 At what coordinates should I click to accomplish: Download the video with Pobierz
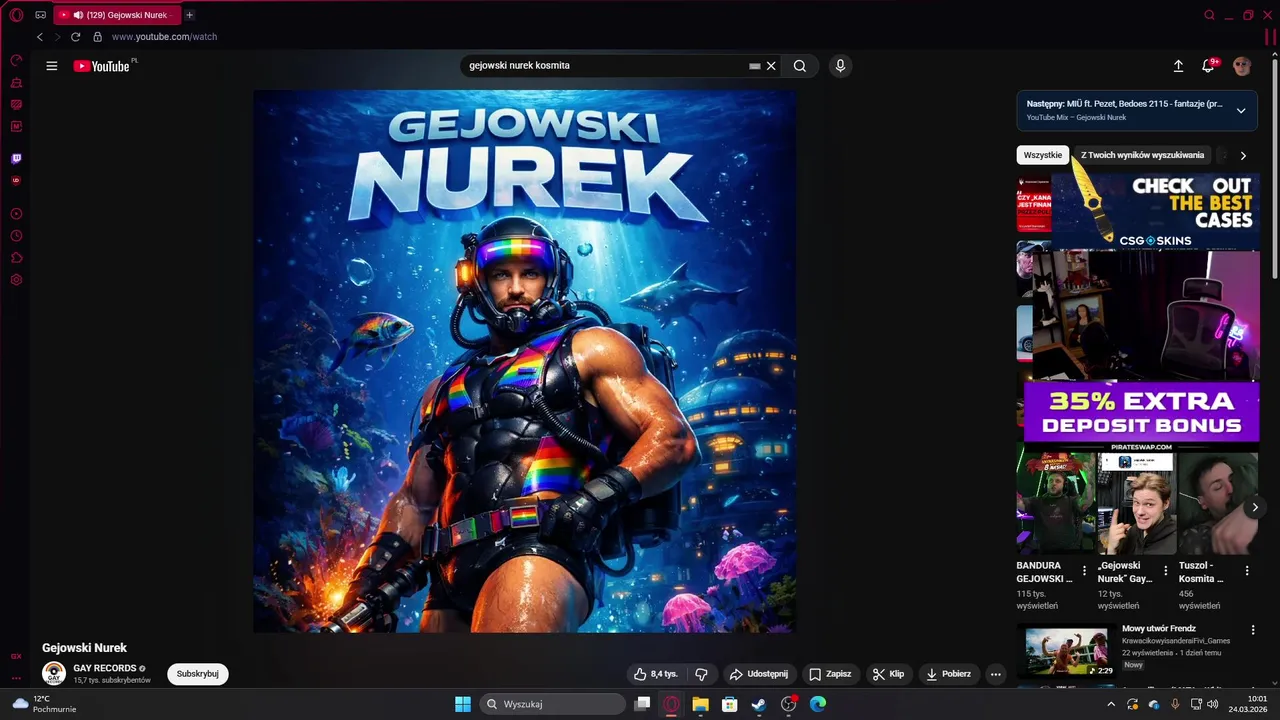948,674
